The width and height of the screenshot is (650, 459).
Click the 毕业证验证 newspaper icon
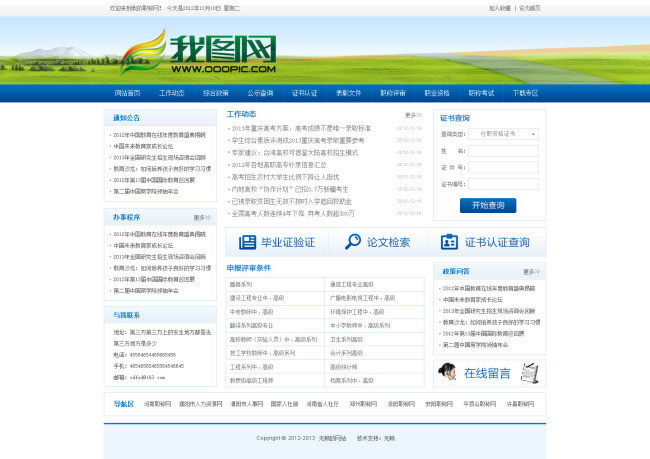[x=247, y=242]
